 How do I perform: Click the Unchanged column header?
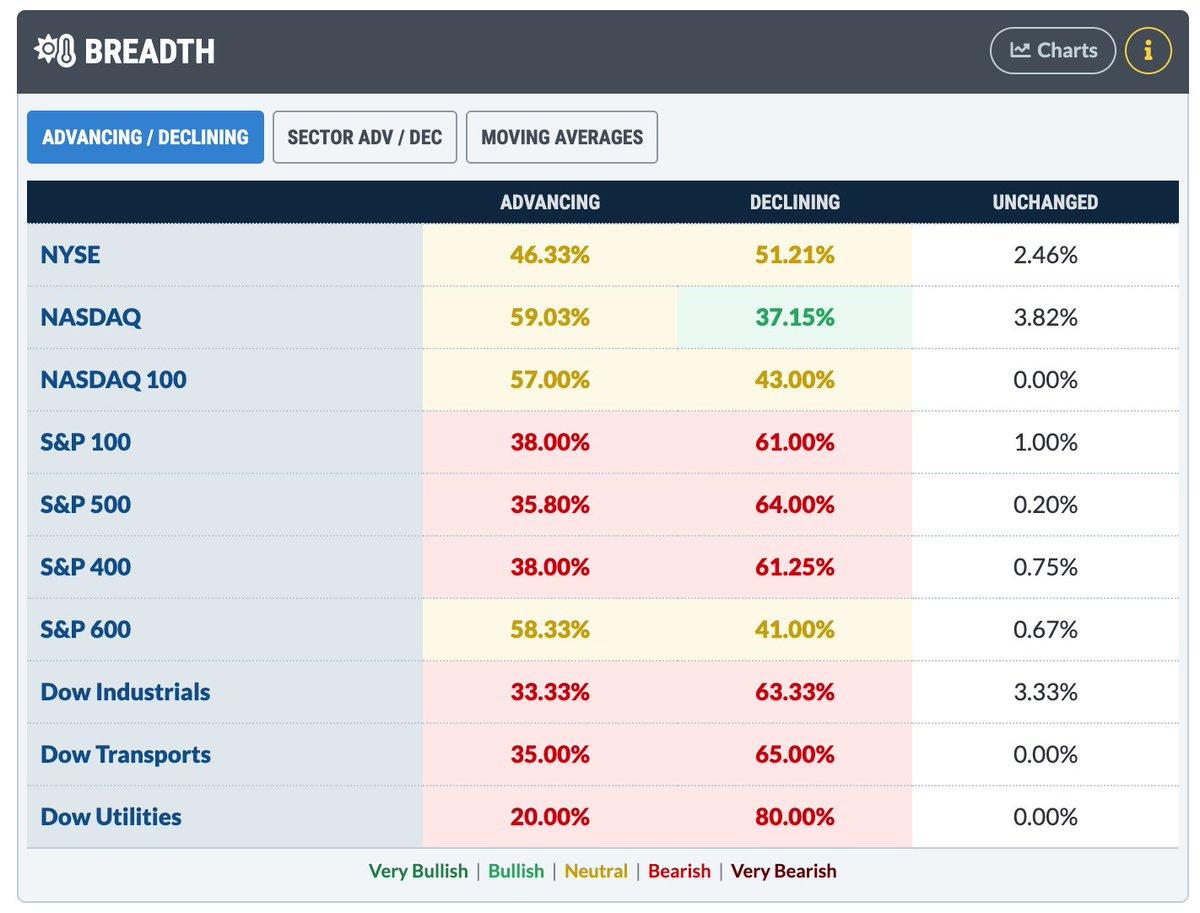pos(1045,202)
